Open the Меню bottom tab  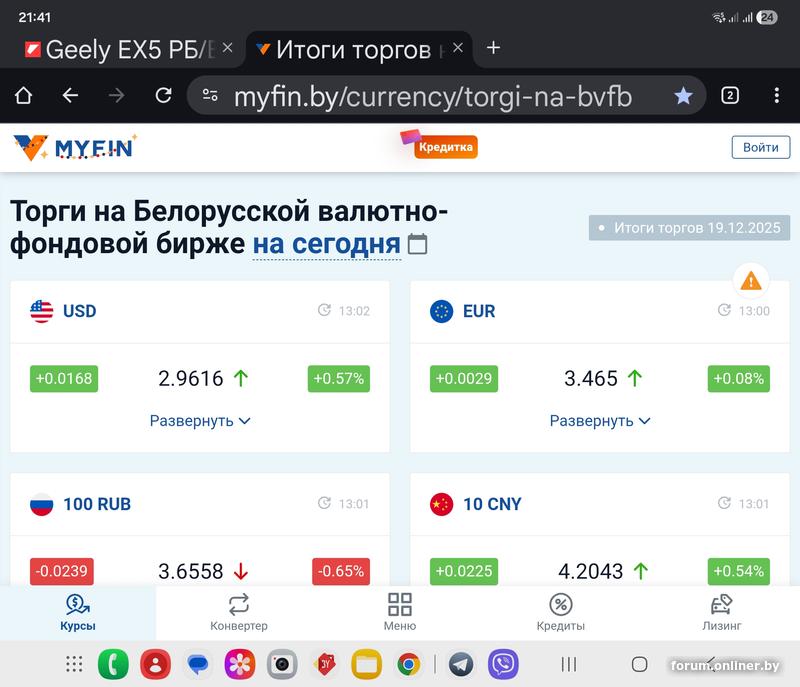[x=400, y=613]
